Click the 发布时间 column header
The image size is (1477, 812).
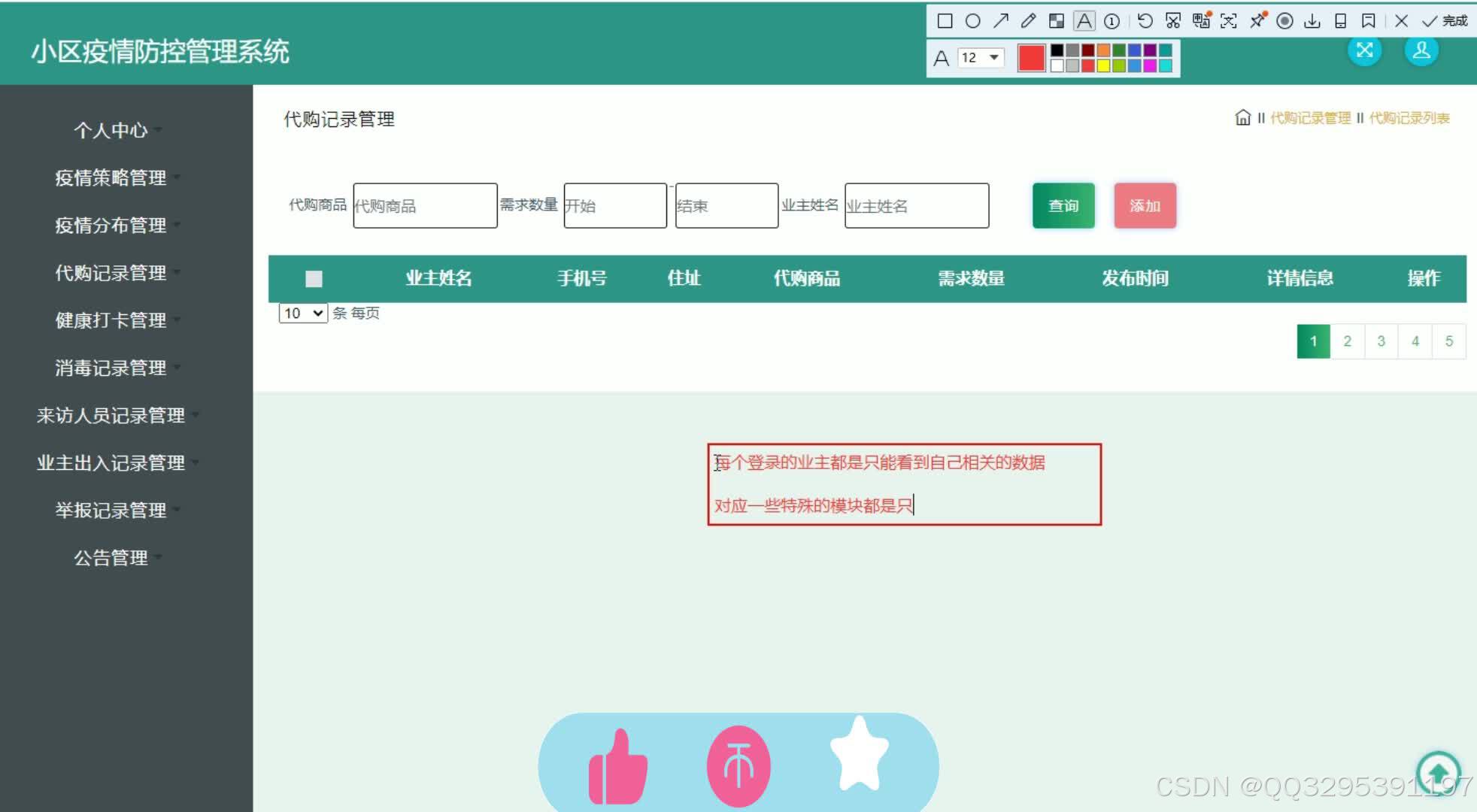1135,279
